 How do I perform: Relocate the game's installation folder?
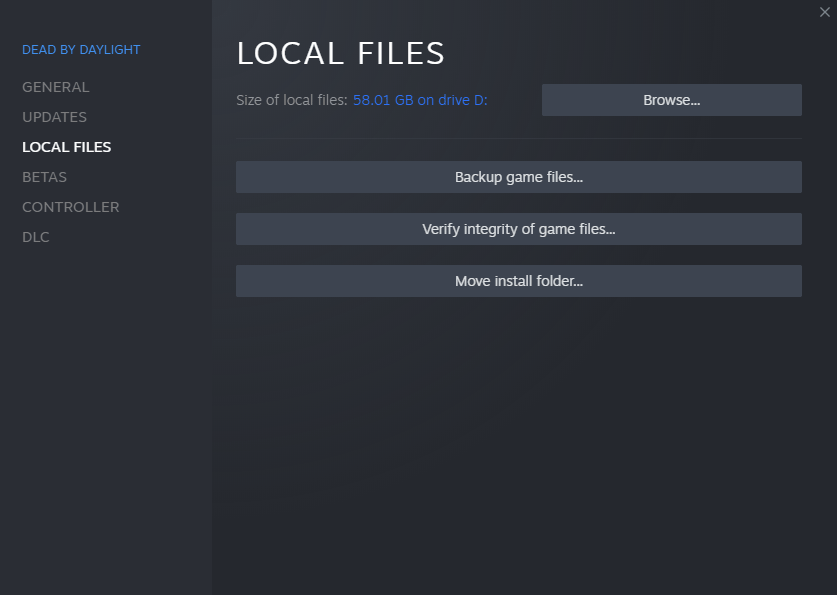coord(518,281)
